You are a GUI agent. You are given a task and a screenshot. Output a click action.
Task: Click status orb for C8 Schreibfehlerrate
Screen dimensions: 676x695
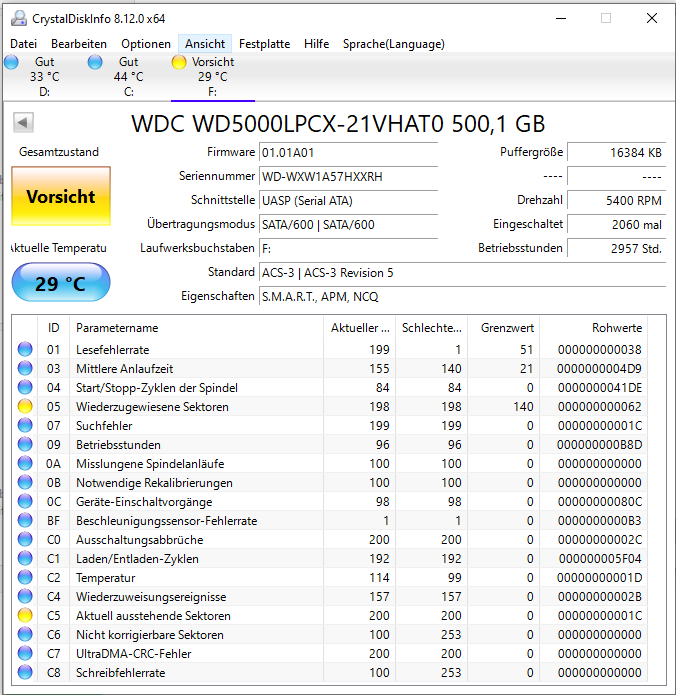click(x=25, y=672)
